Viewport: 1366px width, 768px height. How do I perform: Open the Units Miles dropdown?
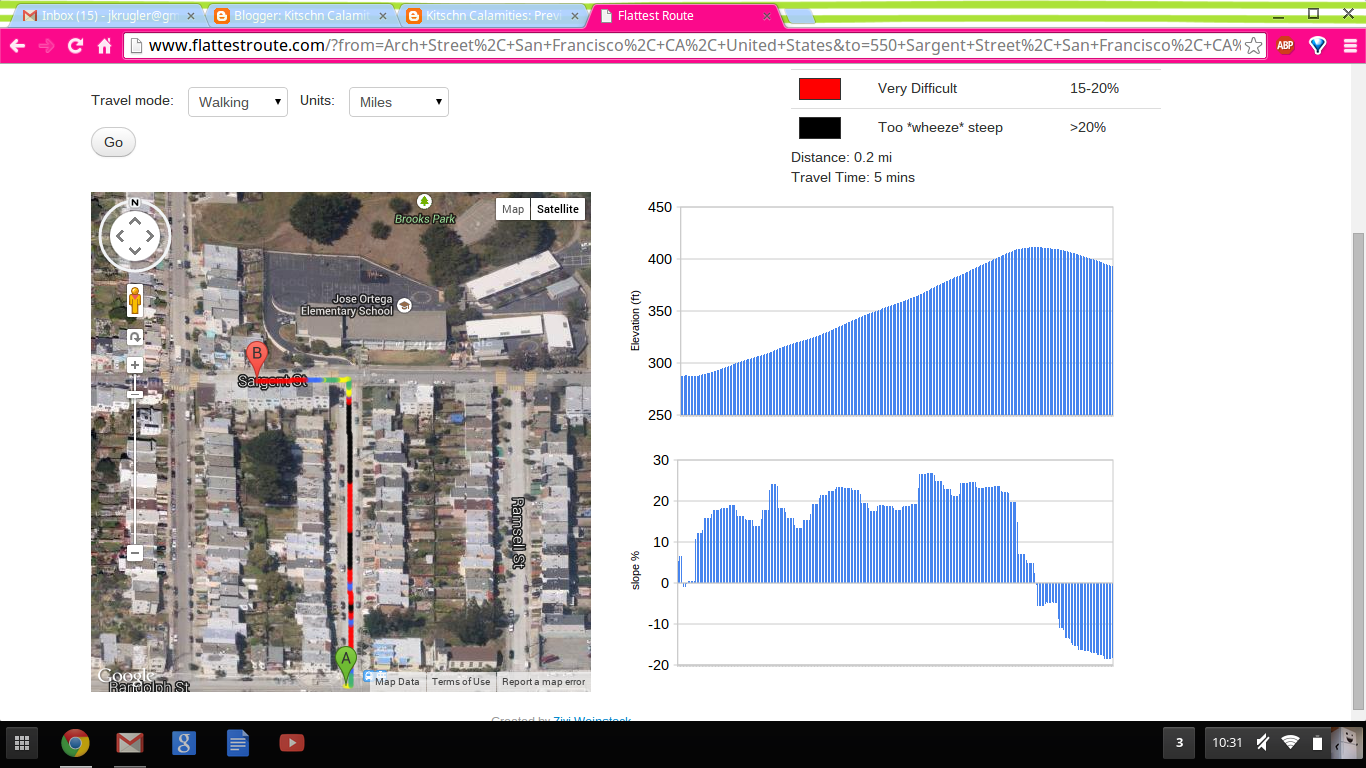pyautogui.click(x=398, y=102)
